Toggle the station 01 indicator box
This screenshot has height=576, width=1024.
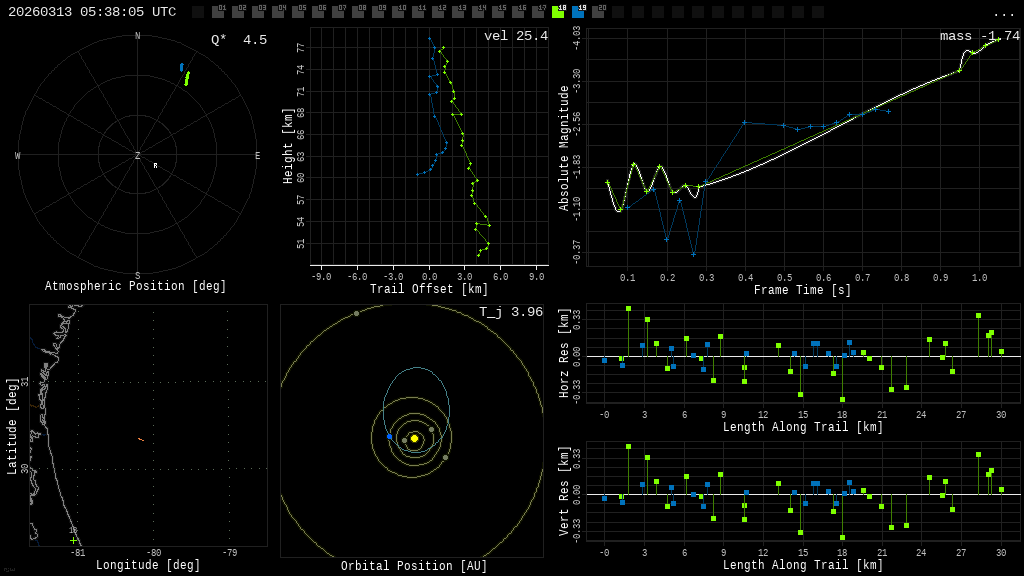click(218, 12)
